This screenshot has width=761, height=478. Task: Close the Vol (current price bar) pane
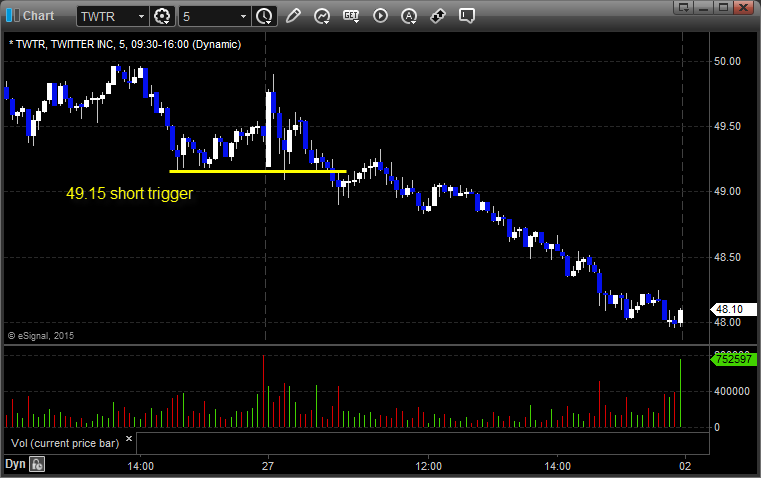129,439
